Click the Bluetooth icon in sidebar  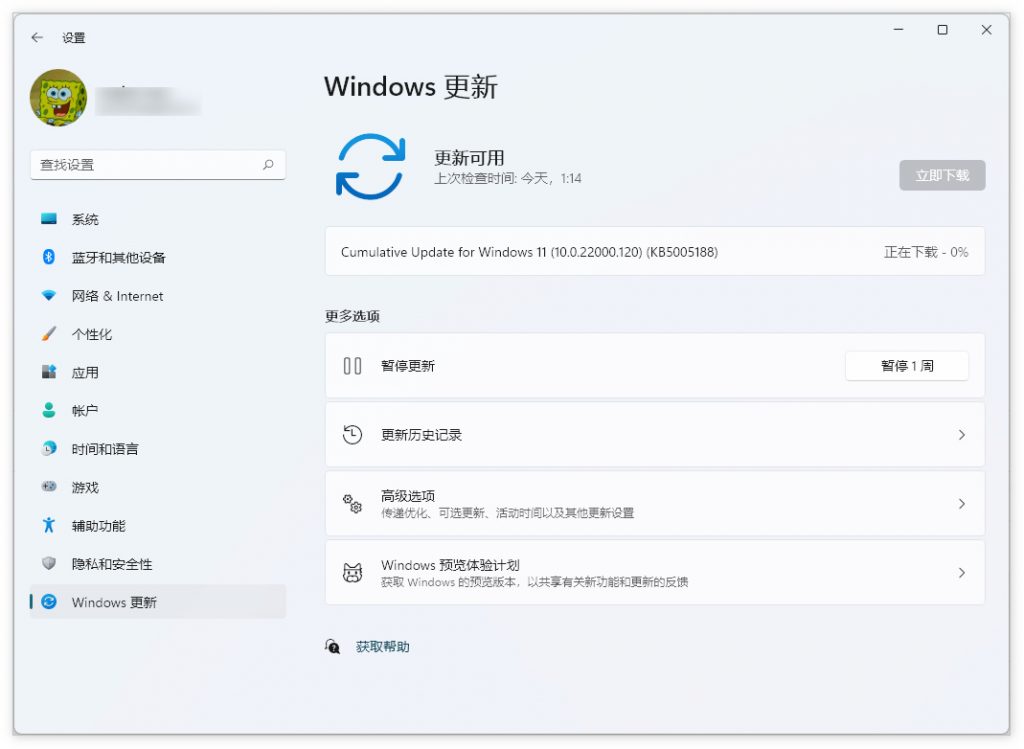(49, 257)
